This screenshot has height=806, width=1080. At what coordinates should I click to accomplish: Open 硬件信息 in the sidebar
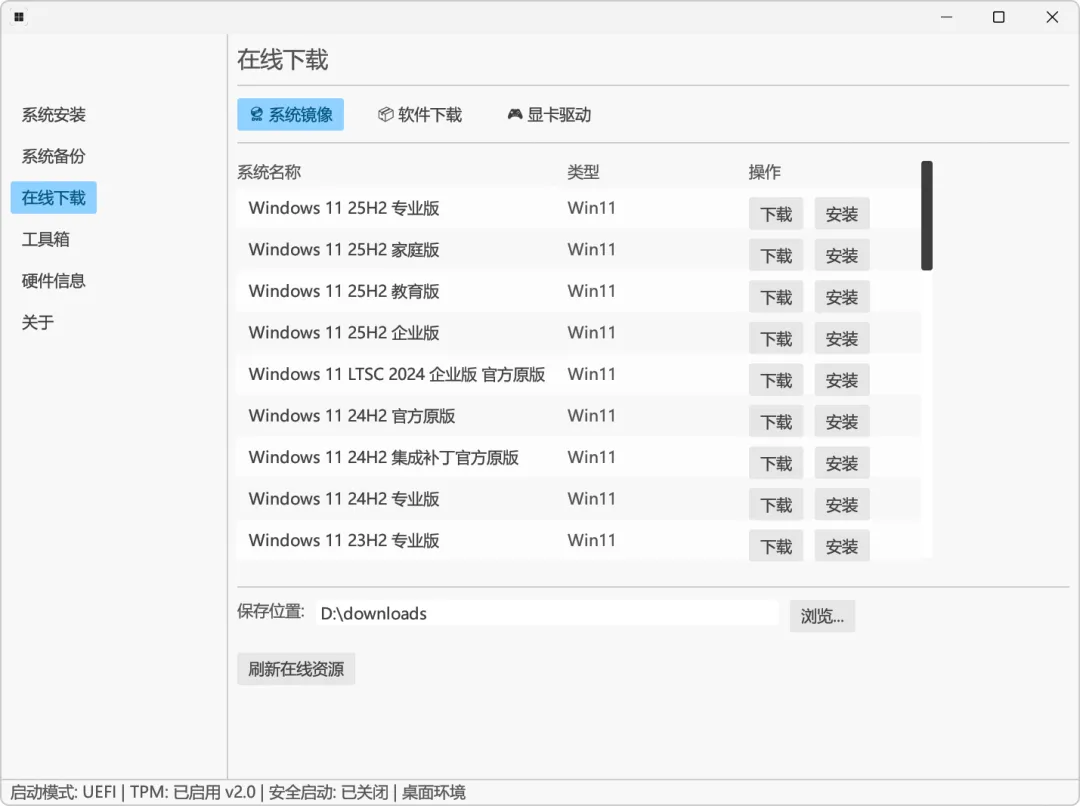pos(54,281)
